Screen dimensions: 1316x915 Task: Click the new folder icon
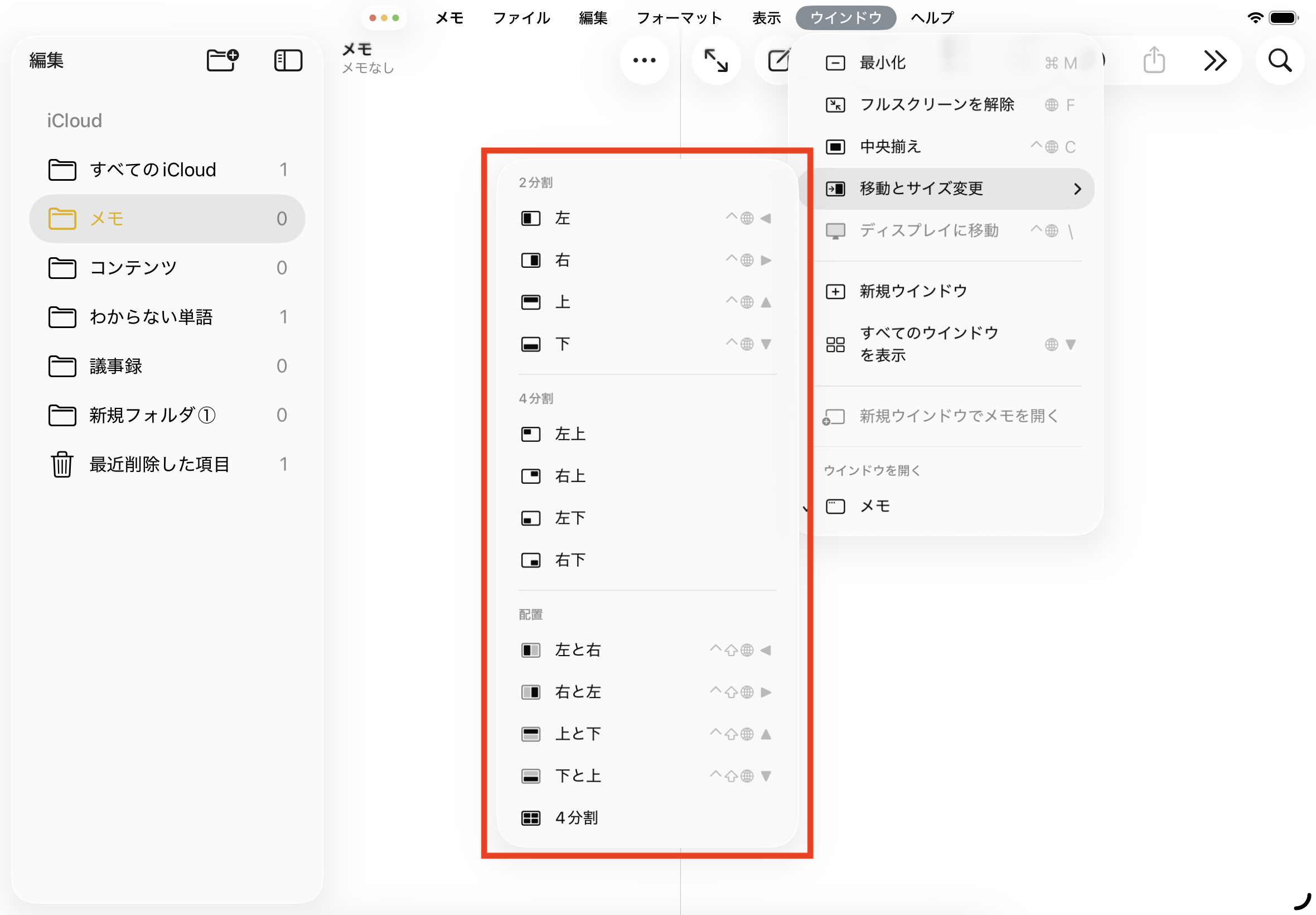point(222,60)
